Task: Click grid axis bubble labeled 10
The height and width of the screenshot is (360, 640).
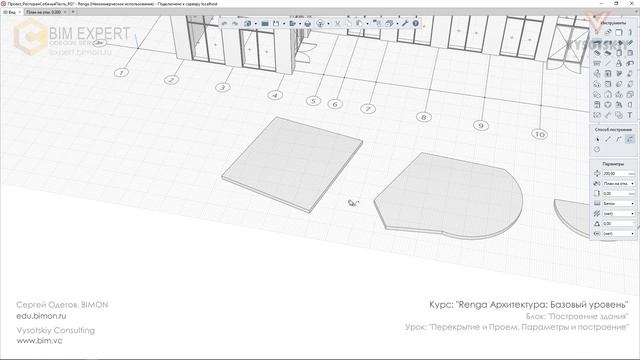Action: point(540,134)
